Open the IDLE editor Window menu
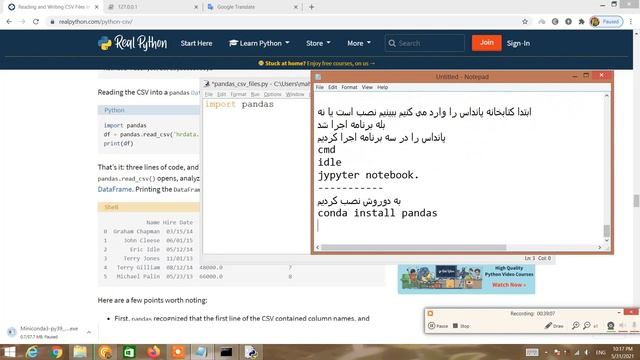This screenshot has width=640, height=360. tap(295, 94)
